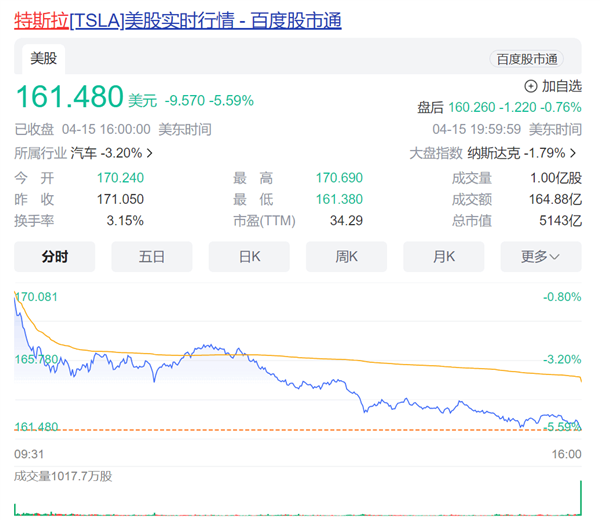The width and height of the screenshot is (600, 520).
Task: Click the 最高 value 170.690
Action: pos(339,178)
